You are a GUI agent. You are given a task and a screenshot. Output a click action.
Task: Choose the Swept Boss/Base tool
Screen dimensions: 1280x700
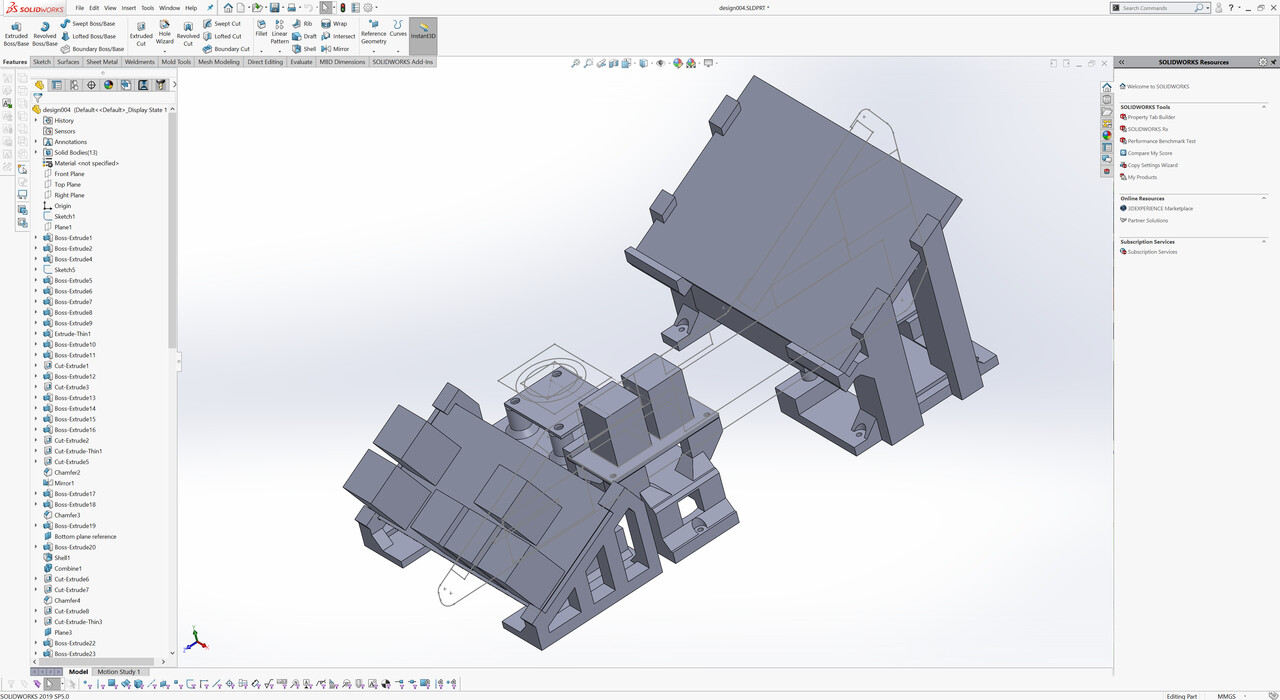coord(87,23)
